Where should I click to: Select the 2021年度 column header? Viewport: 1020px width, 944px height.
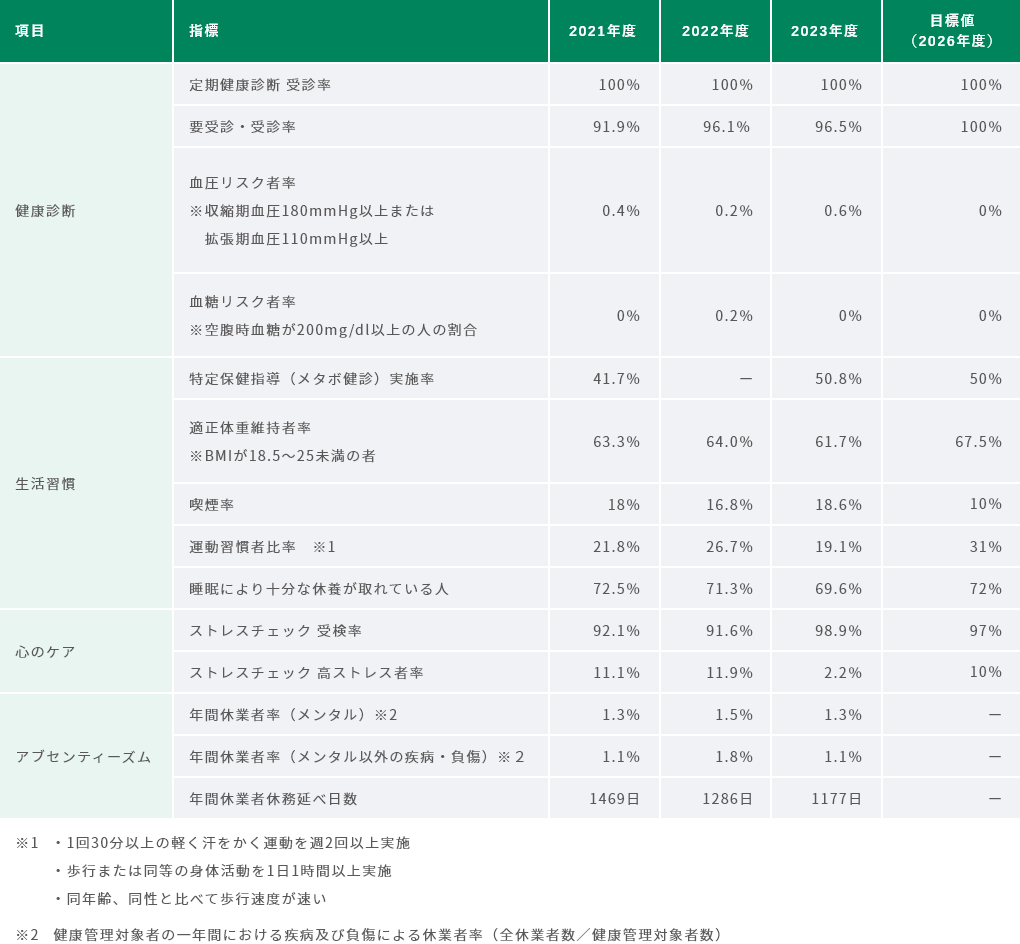(602, 31)
